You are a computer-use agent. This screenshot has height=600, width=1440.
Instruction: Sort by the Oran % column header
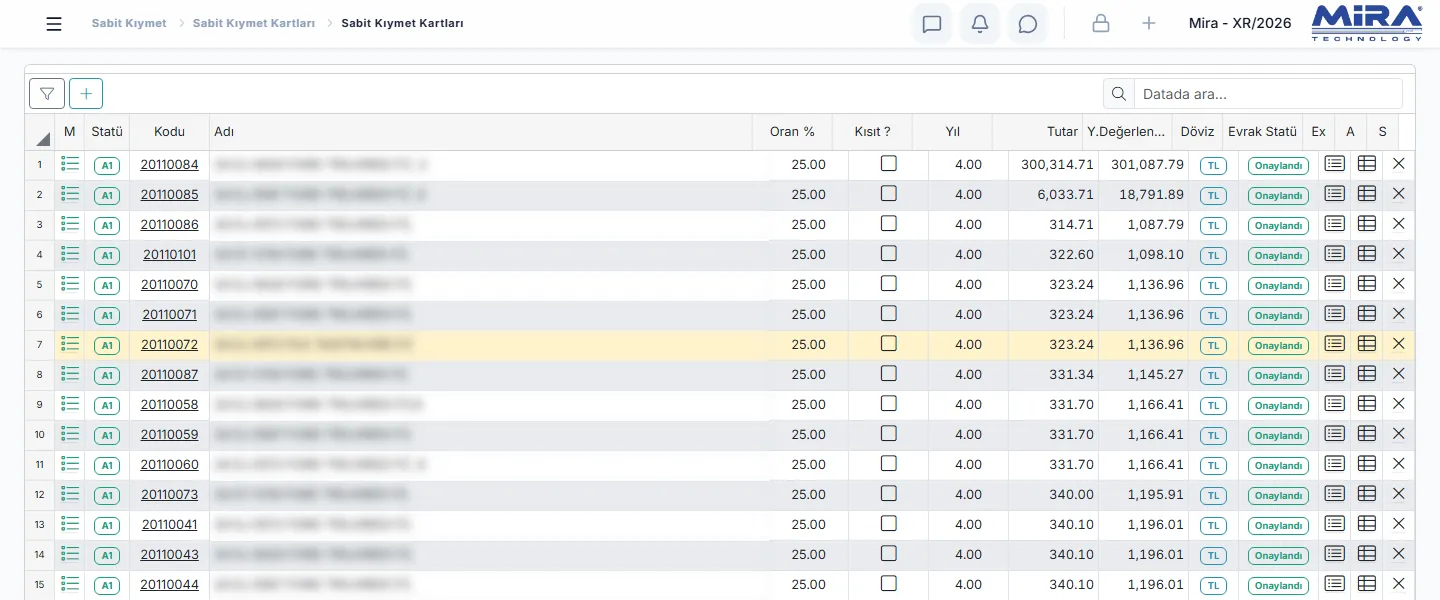792,132
